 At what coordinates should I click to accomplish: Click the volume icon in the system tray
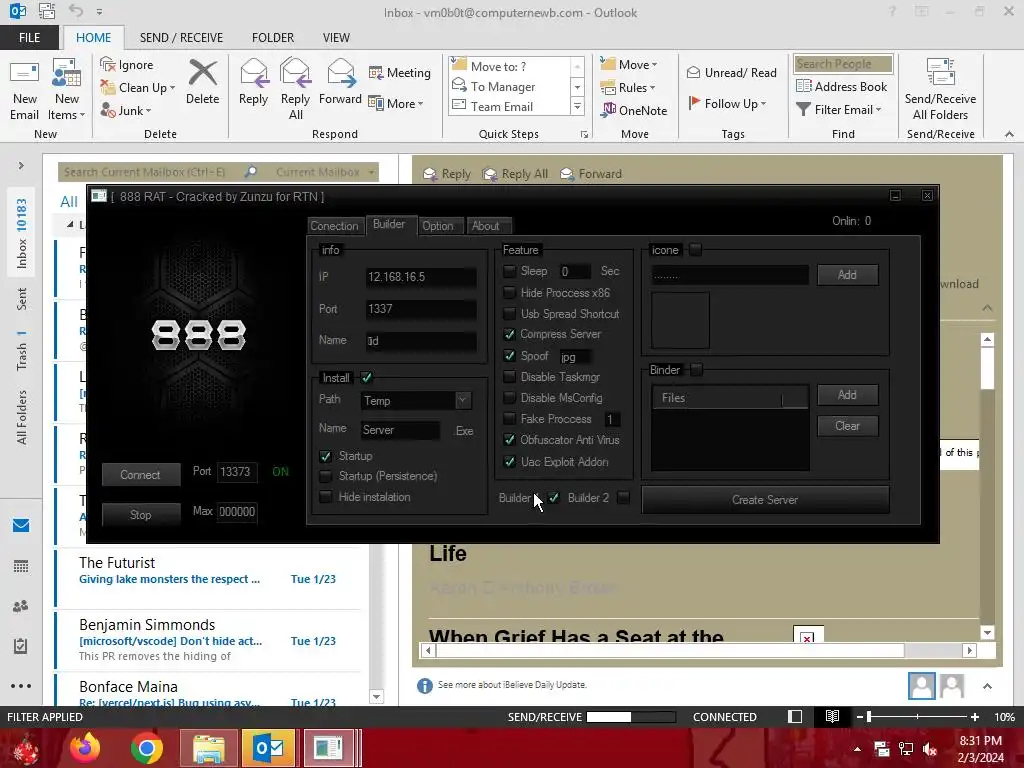930,748
